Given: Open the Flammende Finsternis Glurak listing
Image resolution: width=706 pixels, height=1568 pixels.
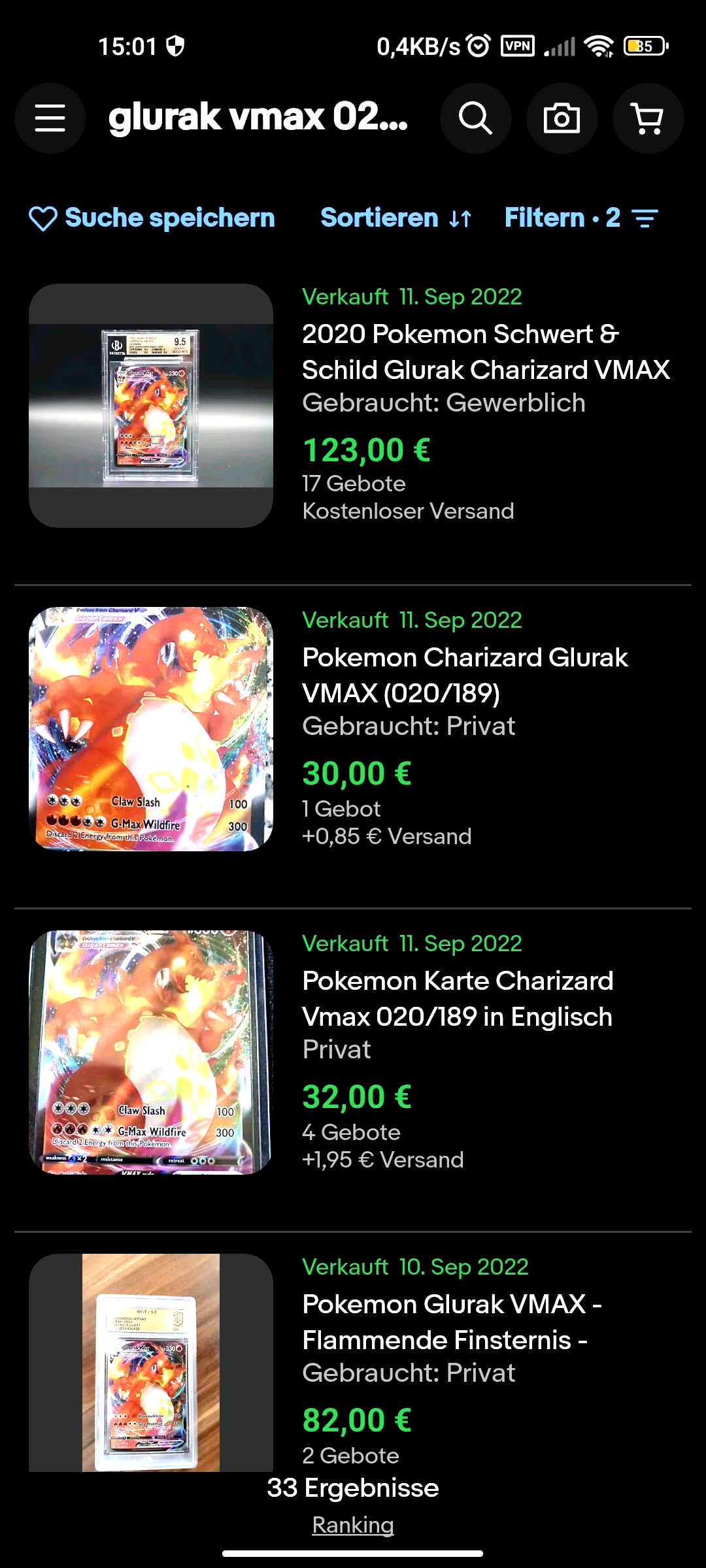Looking at the screenshot, I should [x=452, y=1322].
